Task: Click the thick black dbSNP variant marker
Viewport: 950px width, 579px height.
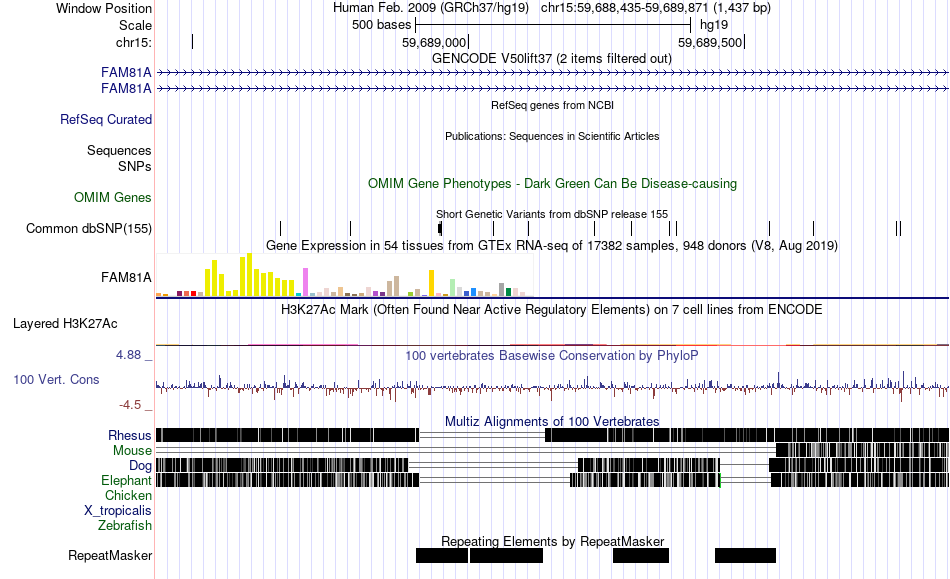Action: 440,228
